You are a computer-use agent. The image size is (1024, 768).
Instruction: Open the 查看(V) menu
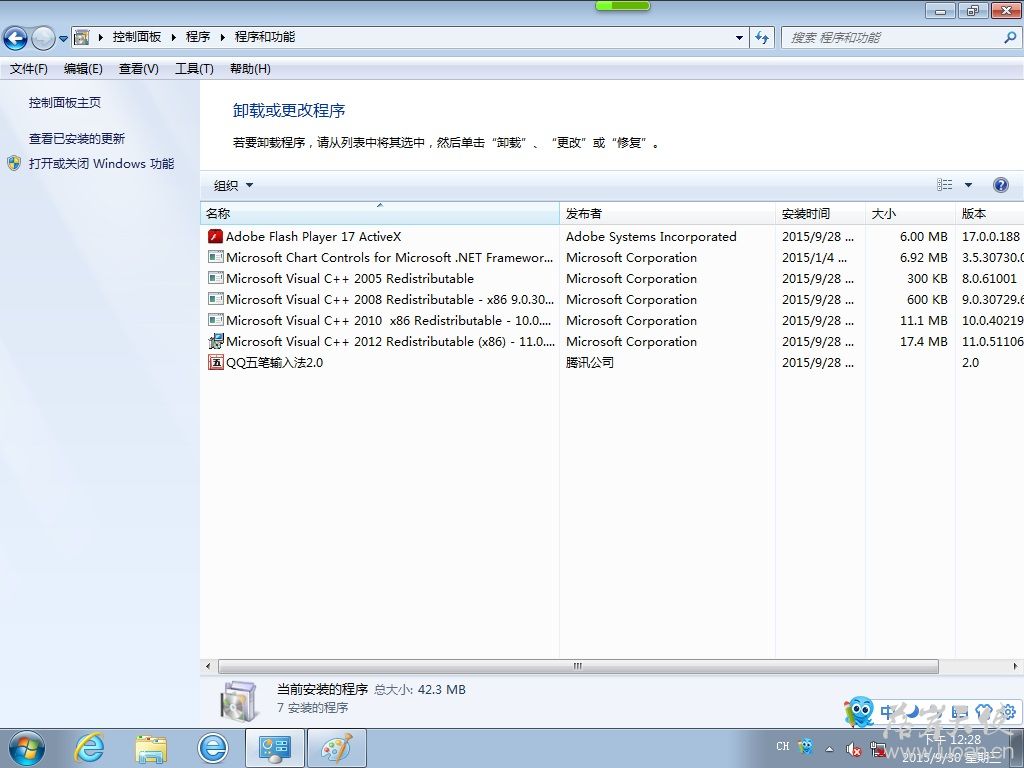coord(138,69)
